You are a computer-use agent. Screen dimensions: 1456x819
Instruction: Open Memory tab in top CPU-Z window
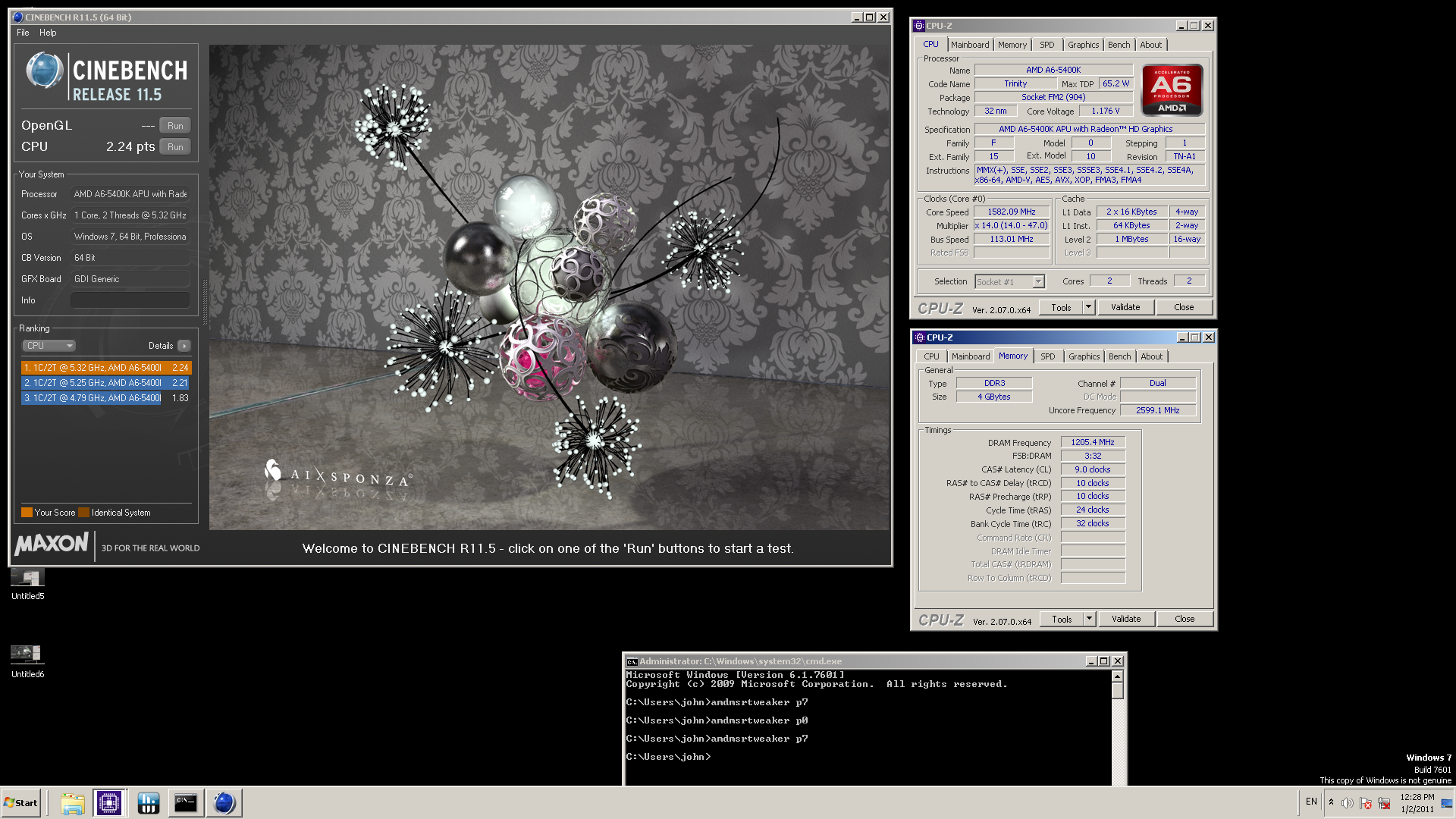tap(1012, 45)
